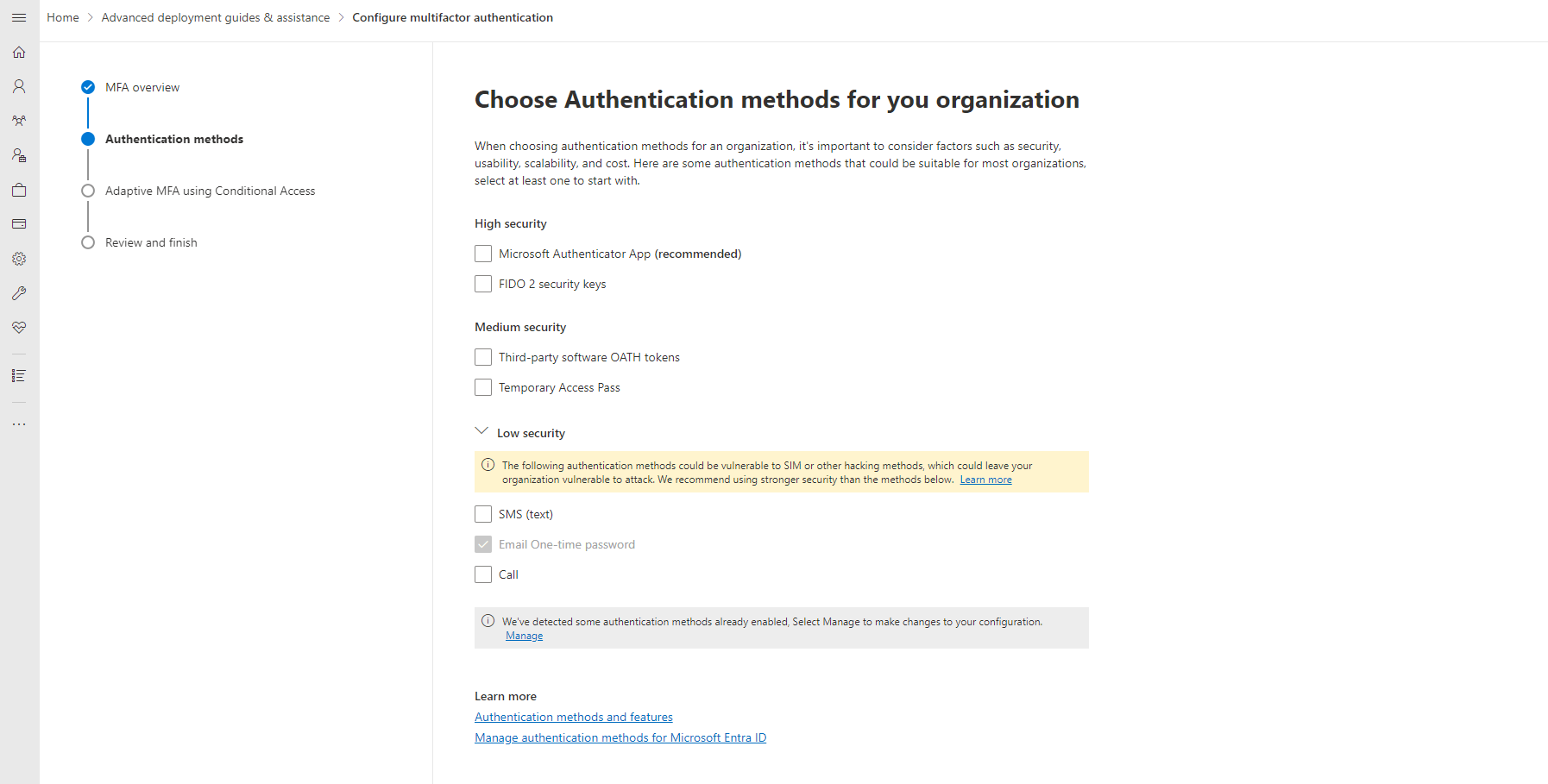
Task: Go to the Authentication methods step
Action: (173, 139)
